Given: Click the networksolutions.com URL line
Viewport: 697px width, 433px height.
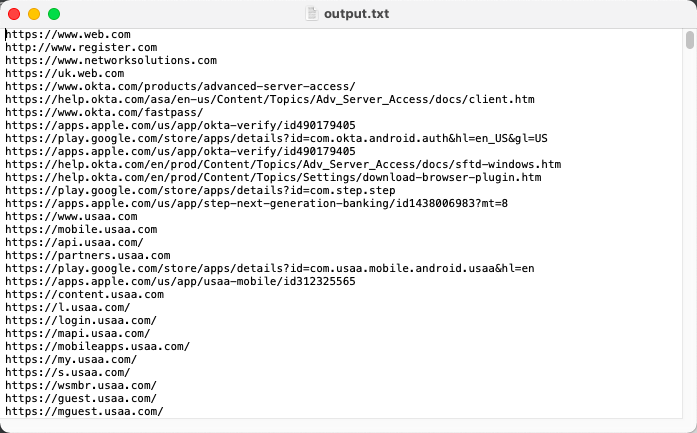Looking at the screenshot, I should [111, 60].
